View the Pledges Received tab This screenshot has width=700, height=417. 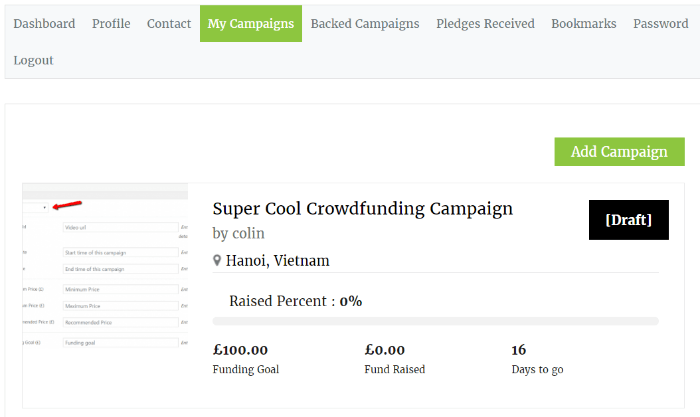pos(485,24)
